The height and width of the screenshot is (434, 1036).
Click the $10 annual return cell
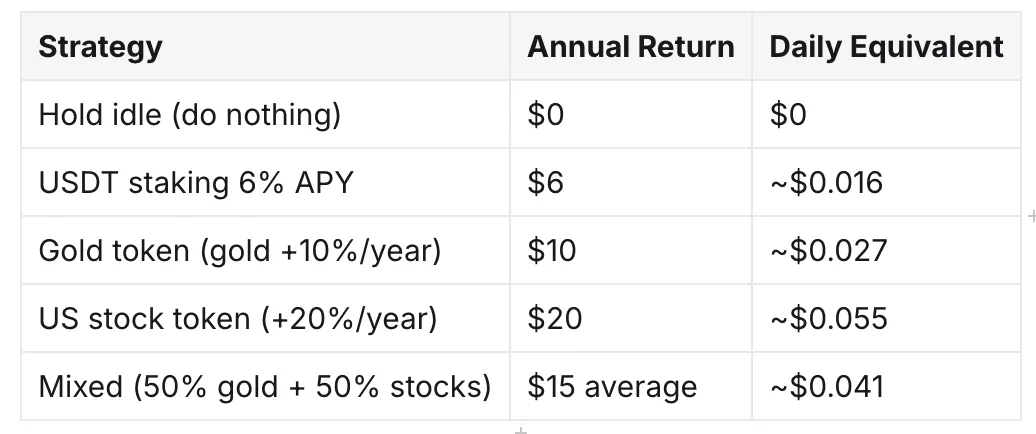coord(630,250)
